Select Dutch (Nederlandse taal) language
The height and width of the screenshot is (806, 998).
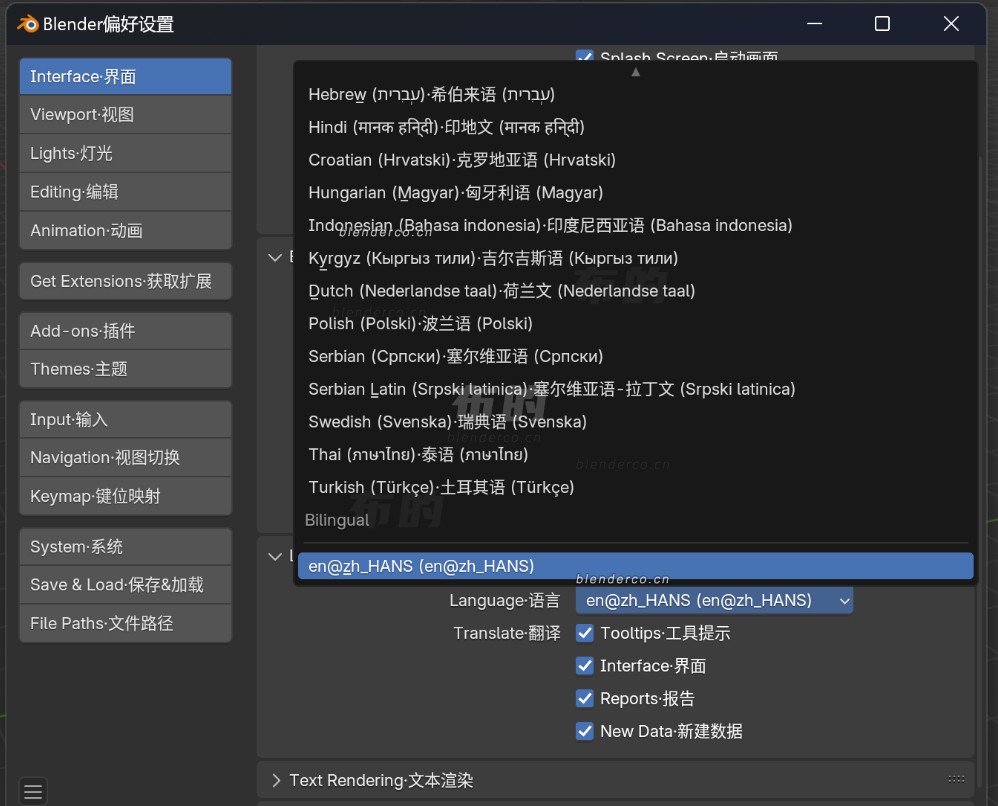point(635,291)
